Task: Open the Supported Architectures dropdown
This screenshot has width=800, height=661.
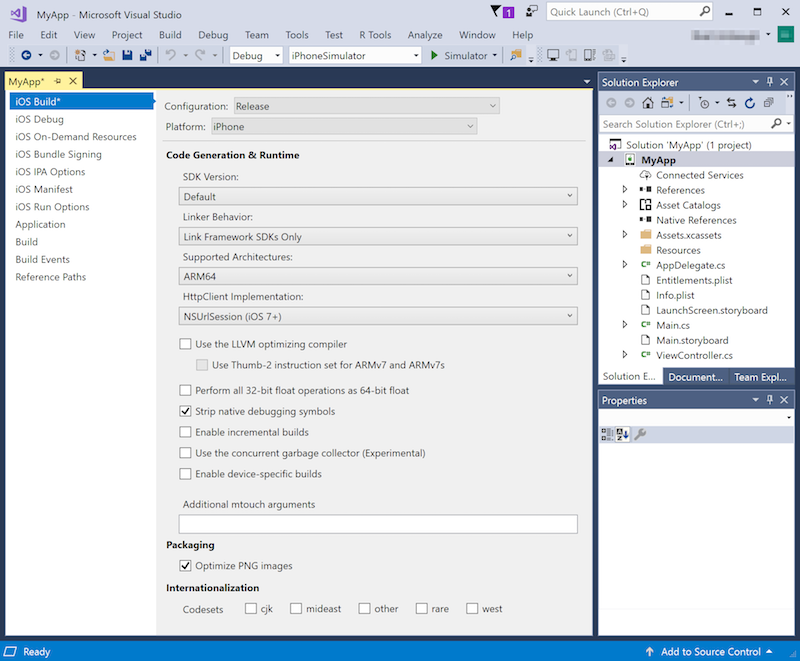Action: [x=378, y=276]
